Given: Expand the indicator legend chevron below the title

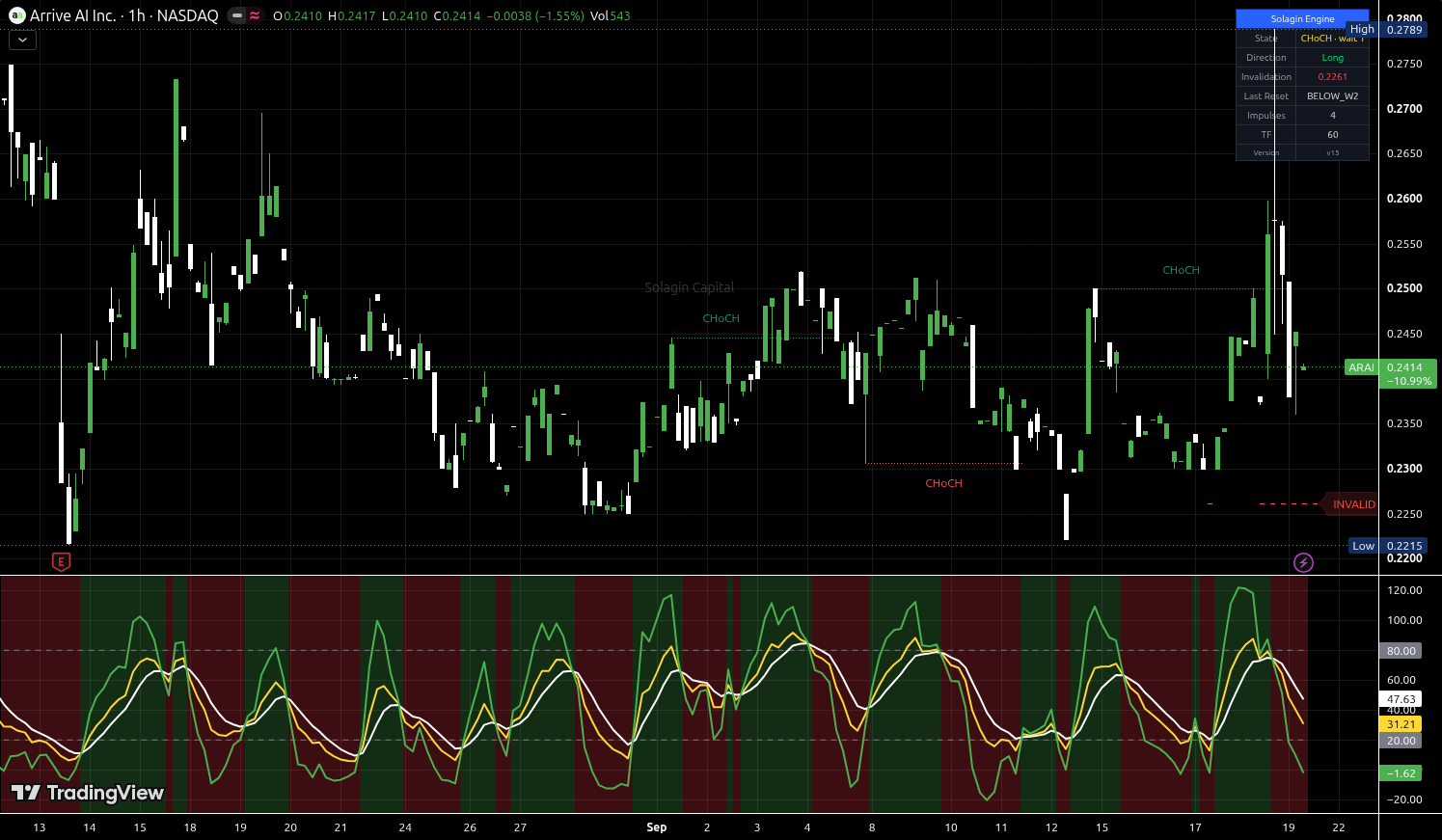Looking at the screenshot, I should point(22,41).
